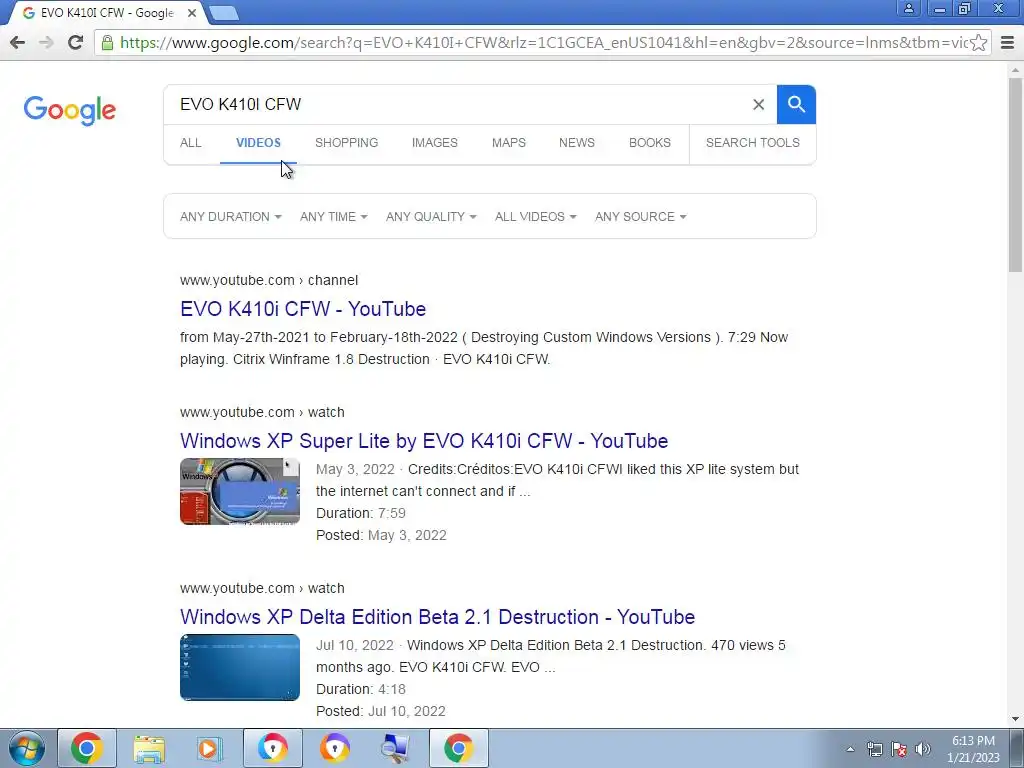Screen dimensions: 1024x768
Task: Open Windows XP Delta Edition Beta 2.1 result
Action: click(x=438, y=617)
